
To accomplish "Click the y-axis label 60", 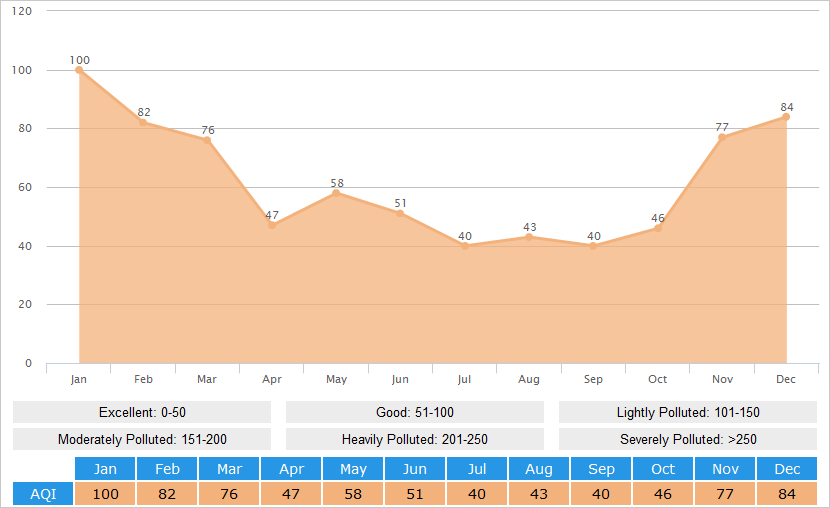I will pyautogui.click(x=25, y=187).
